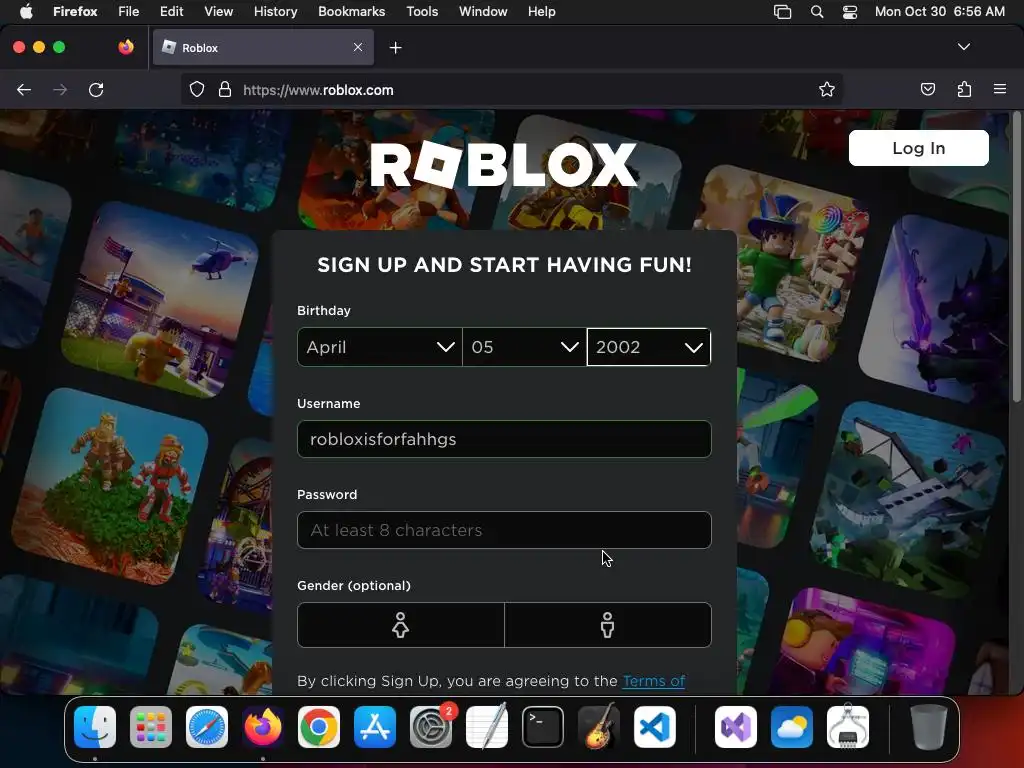Open Launchpad from the dock
The image size is (1024, 768).
(x=151, y=727)
